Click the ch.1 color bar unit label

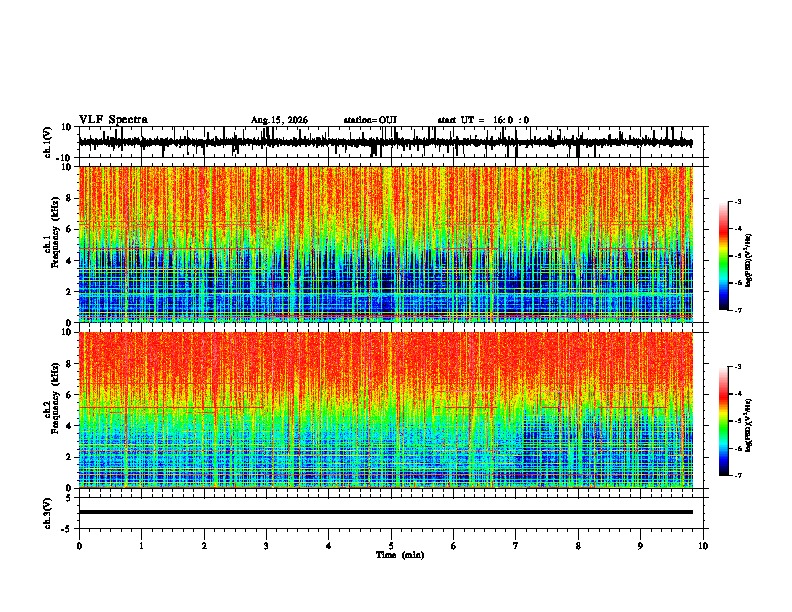(x=749, y=261)
